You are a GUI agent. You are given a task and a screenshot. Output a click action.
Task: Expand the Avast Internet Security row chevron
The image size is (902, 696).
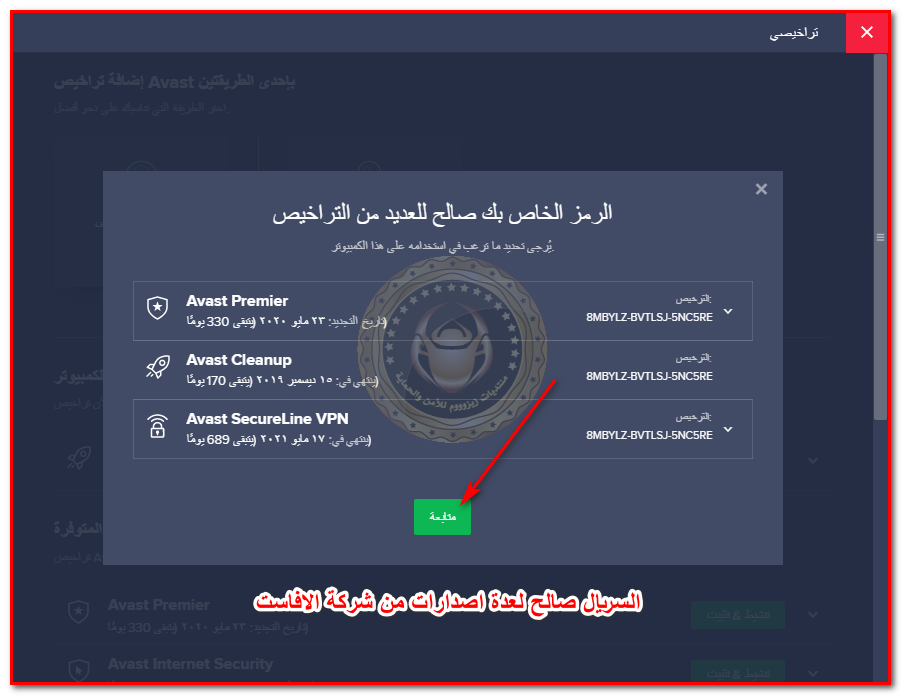[x=813, y=673]
